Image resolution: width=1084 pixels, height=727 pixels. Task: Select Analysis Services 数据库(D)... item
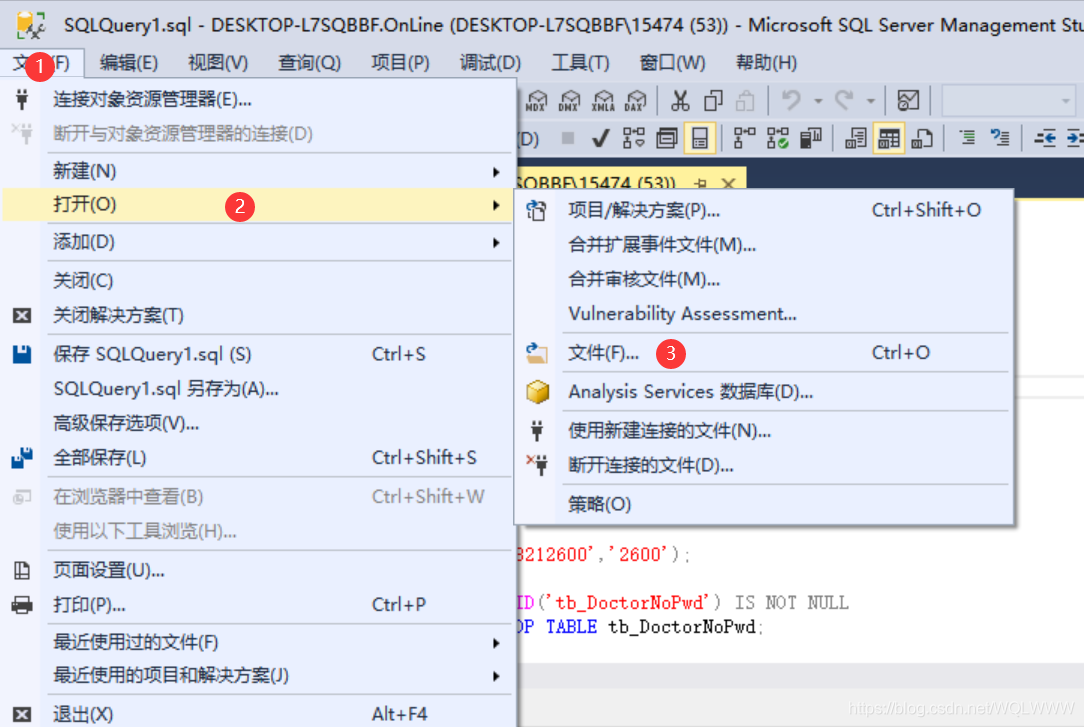pyautogui.click(x=765, y=392)
